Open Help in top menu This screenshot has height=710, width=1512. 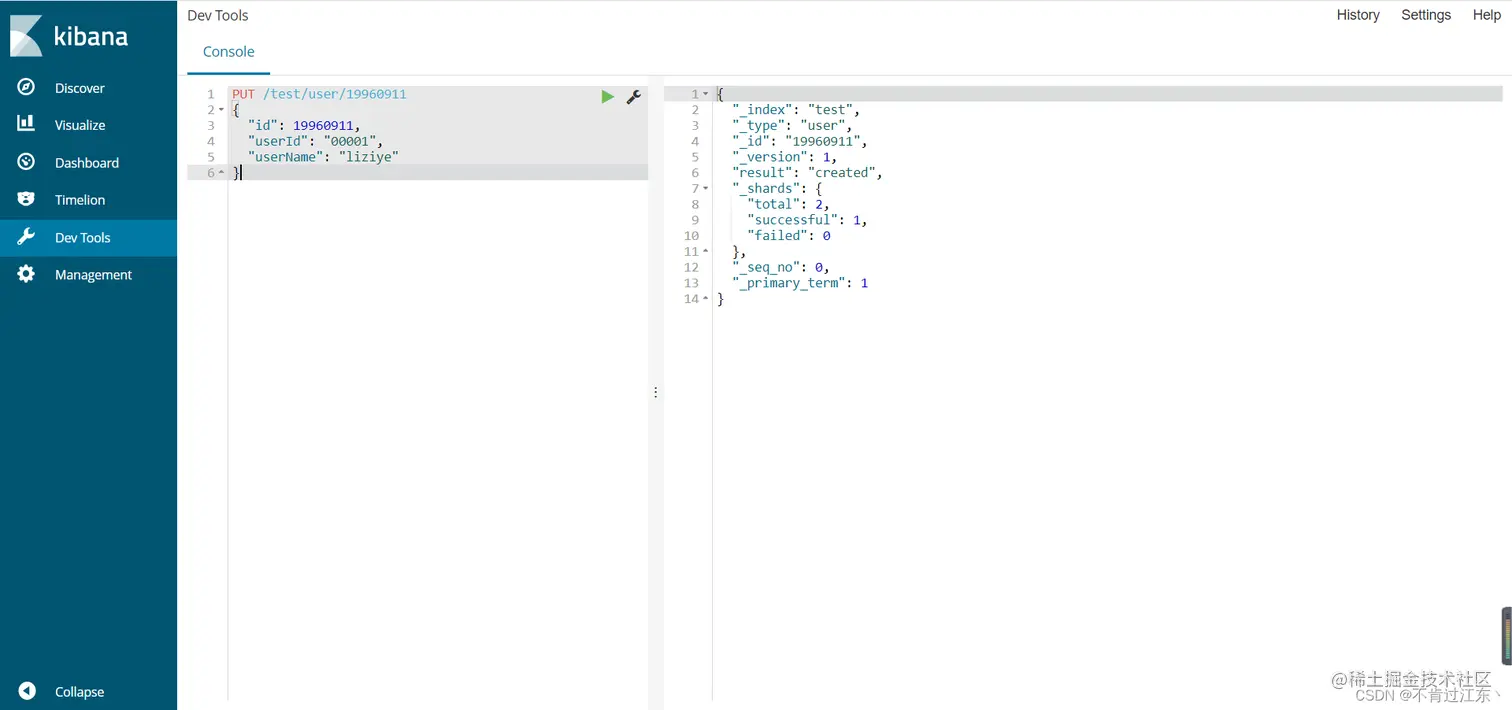1486,15
